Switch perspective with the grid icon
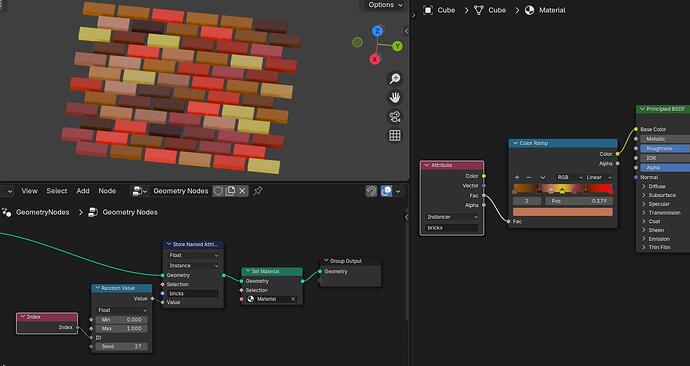690x366 pixels. click(395, 135)
